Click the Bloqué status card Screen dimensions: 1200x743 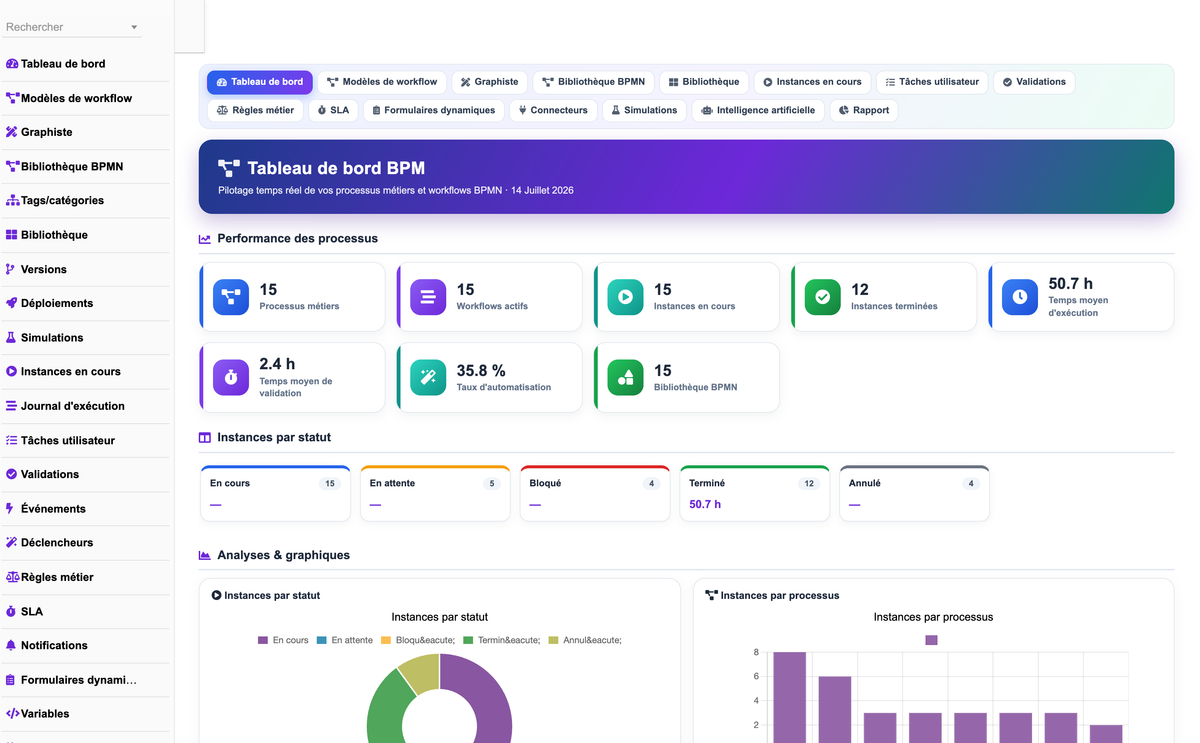pyautogui.click(x=595, y=493)
